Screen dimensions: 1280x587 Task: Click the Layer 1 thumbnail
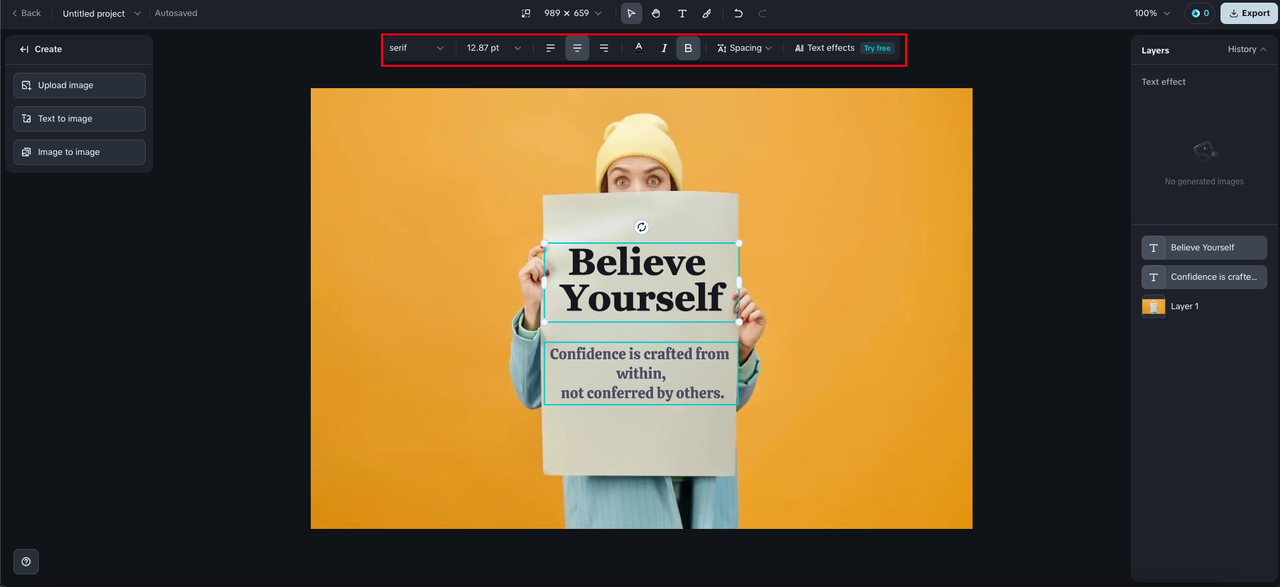[1154, 307]
